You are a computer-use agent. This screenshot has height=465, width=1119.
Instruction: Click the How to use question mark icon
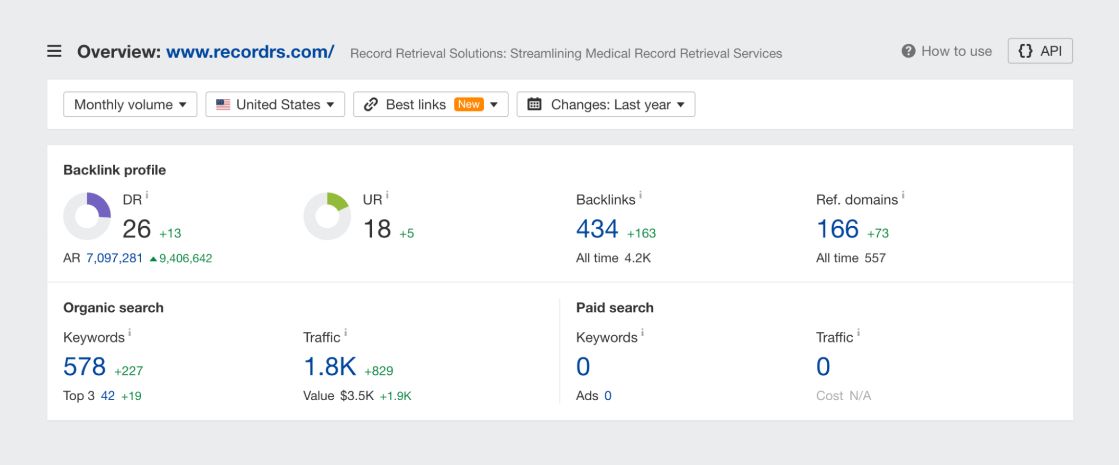[908, 51]
